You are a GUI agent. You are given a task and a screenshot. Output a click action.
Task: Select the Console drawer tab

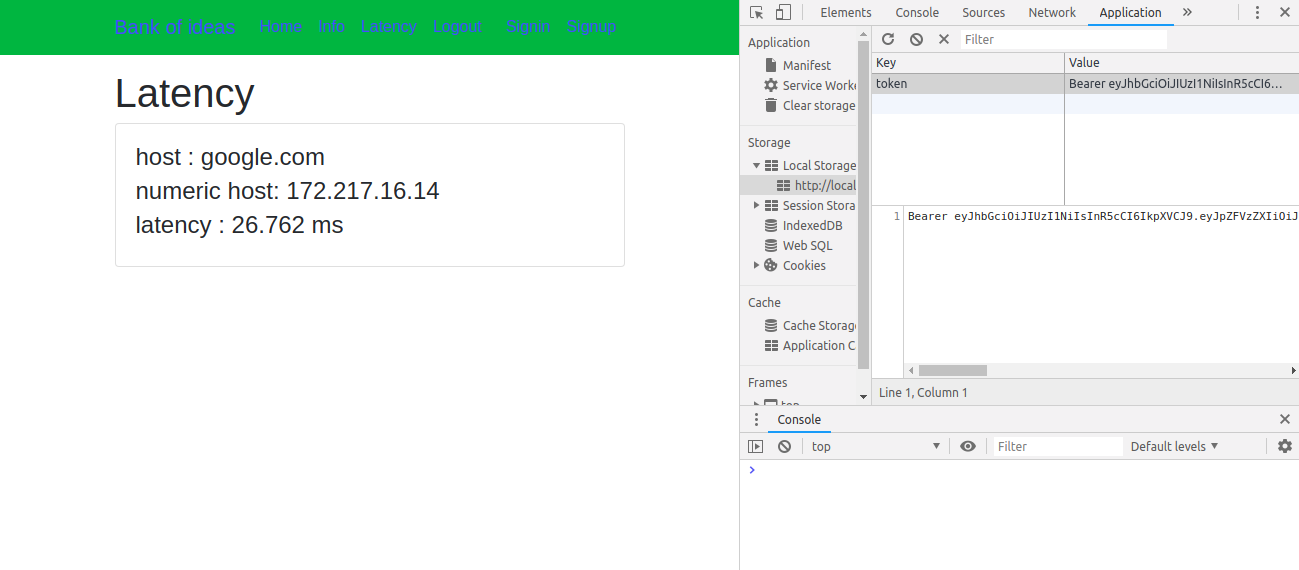coord(799,420)
